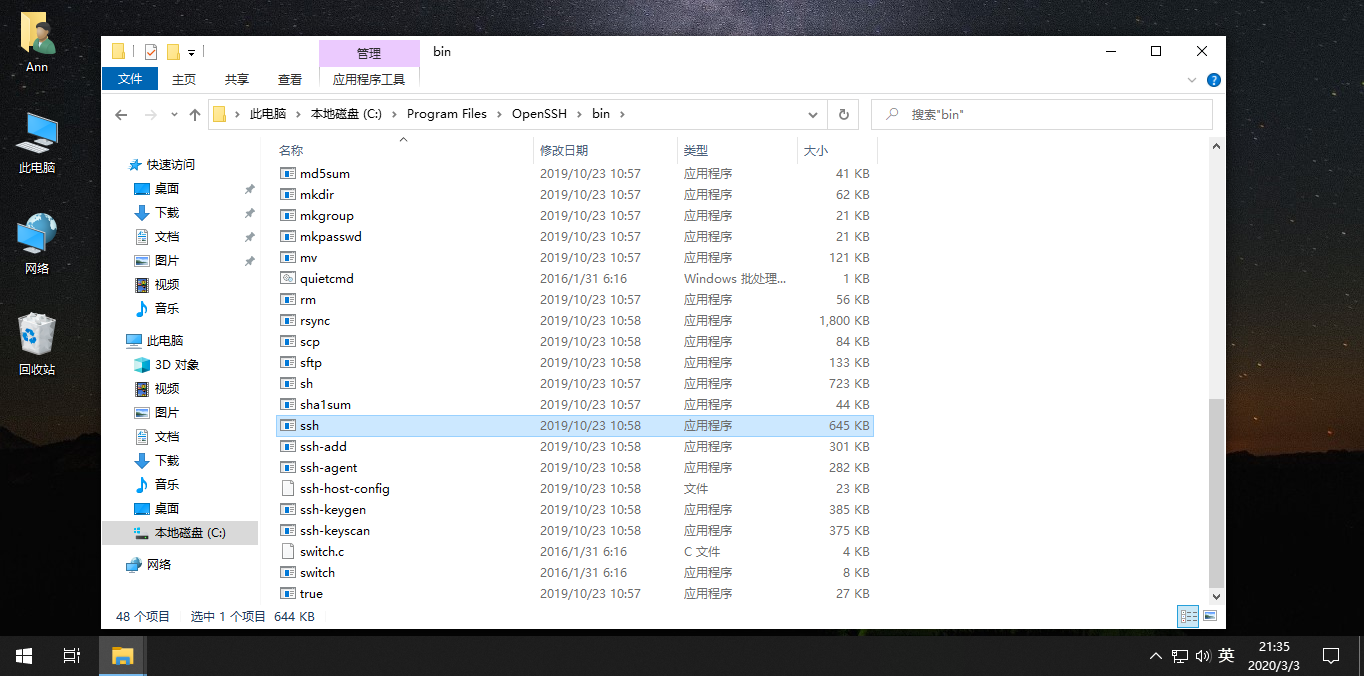
Task: Select the true file row
Action: pyautogui.click(x=574, y=594)
